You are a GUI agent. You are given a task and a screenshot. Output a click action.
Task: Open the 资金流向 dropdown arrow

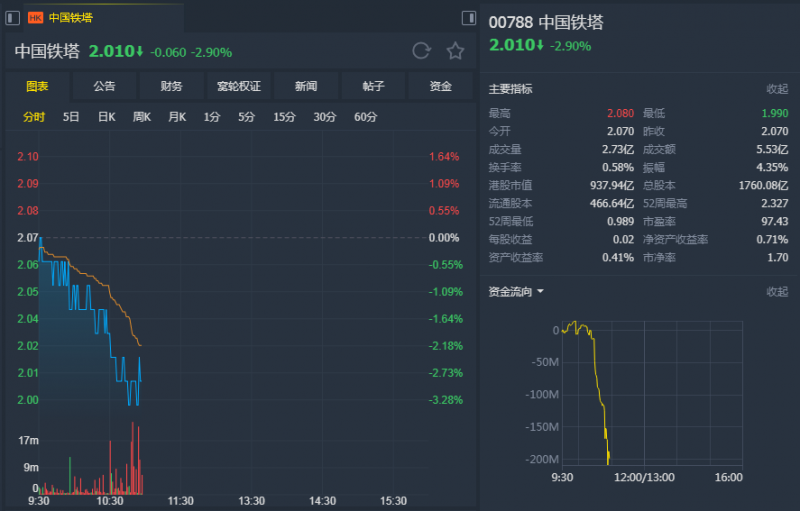point(540,291)
